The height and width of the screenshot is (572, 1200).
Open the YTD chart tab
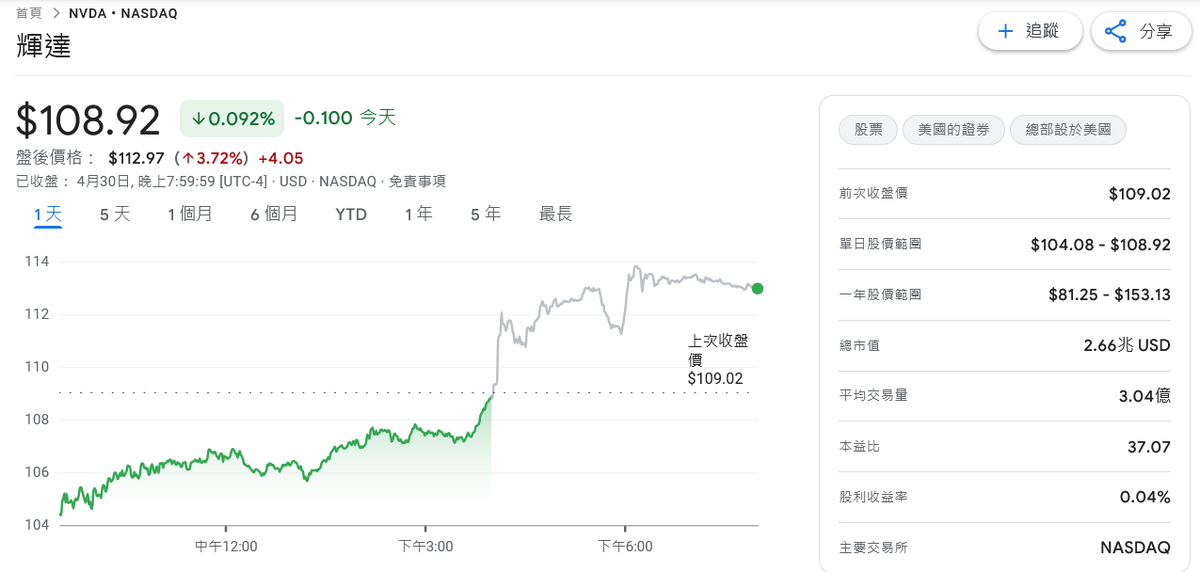(x=351, y=214)
